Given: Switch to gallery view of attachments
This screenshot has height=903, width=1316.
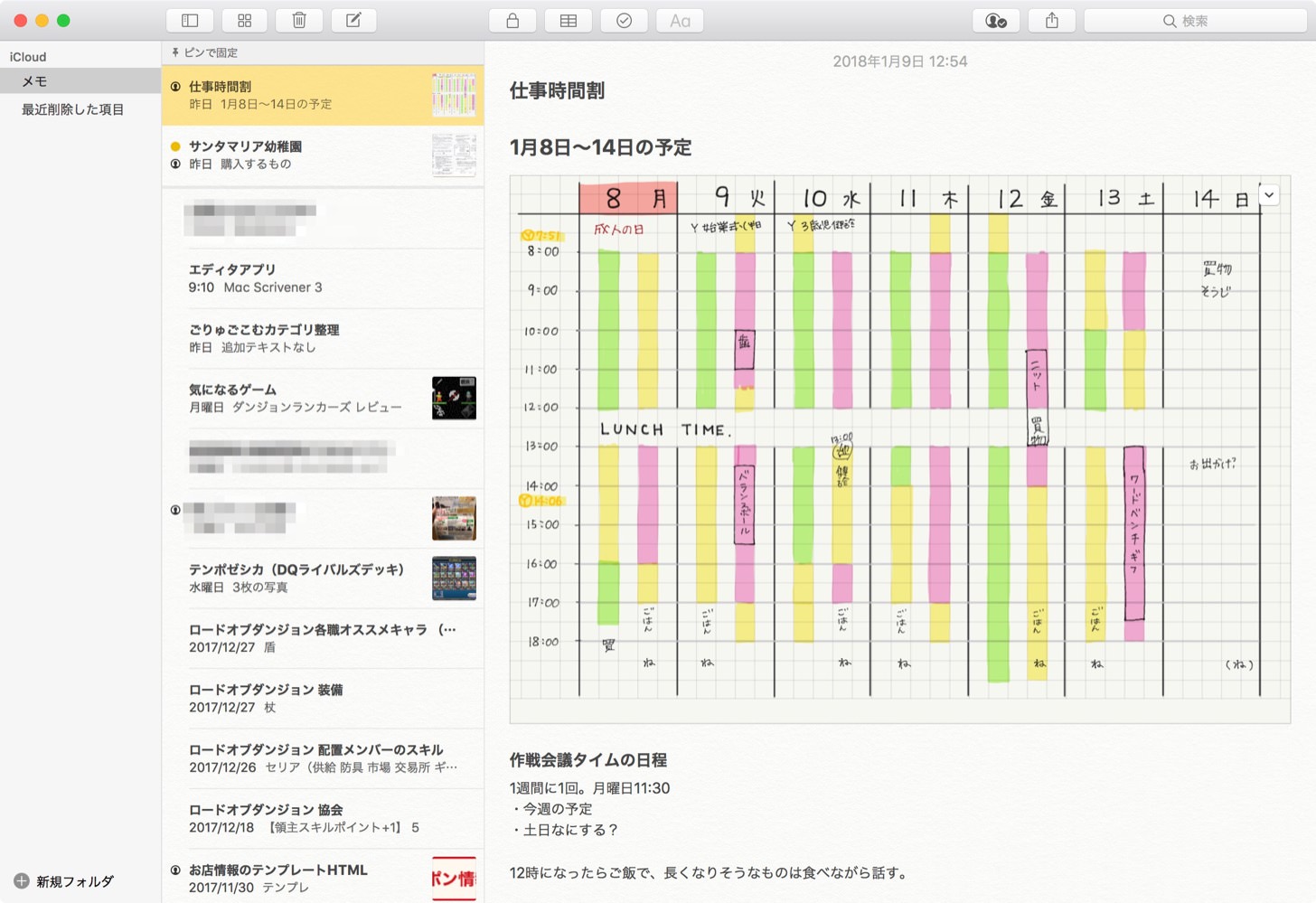Looking at the screenshot, I should point(244,21).
